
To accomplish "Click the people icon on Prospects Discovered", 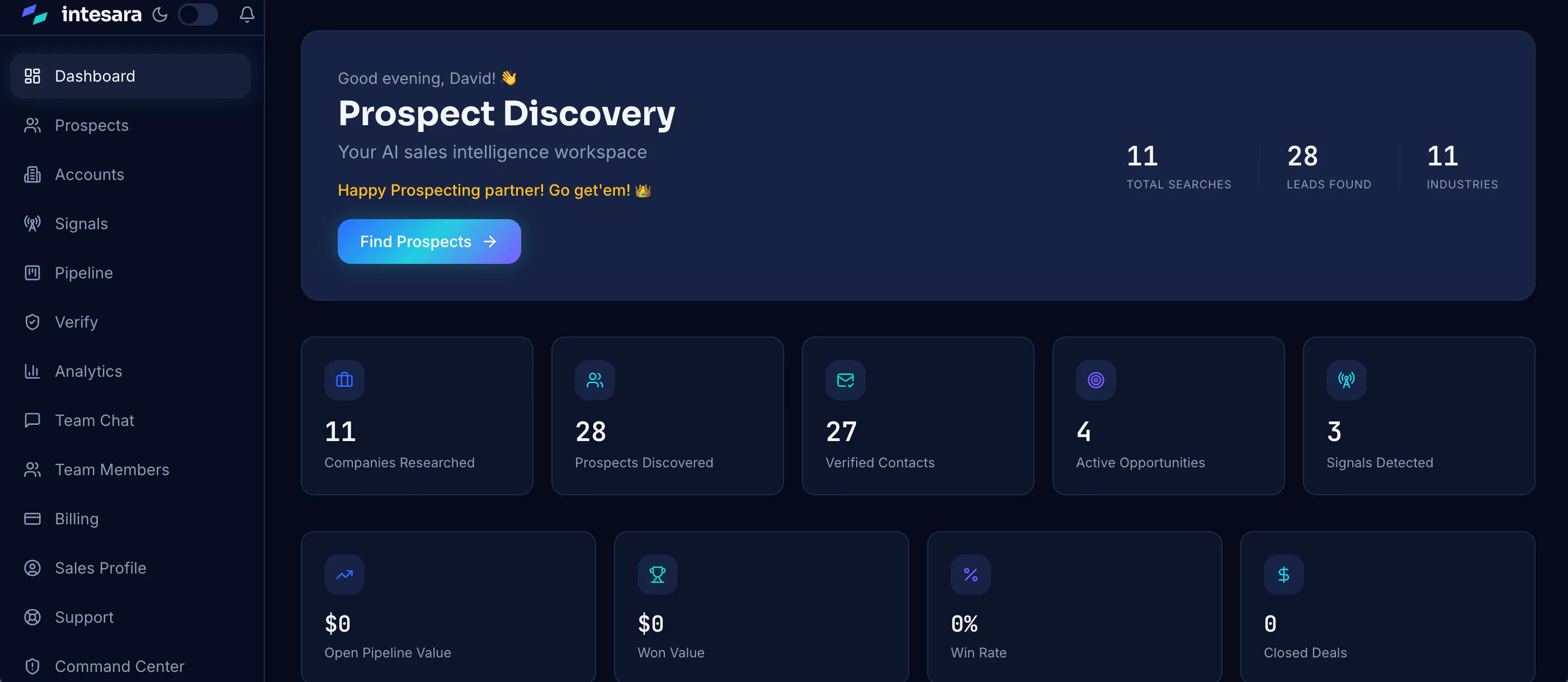I will click(594, 380).
